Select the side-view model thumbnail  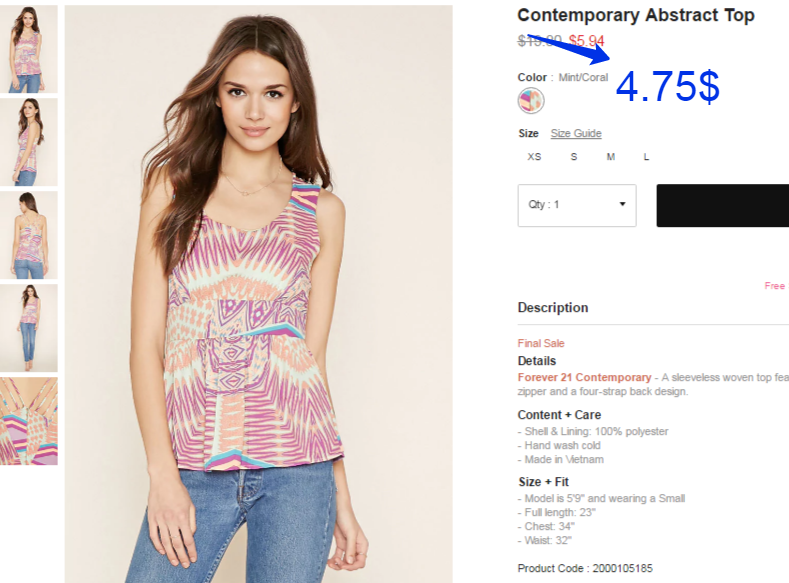point(29,142)
